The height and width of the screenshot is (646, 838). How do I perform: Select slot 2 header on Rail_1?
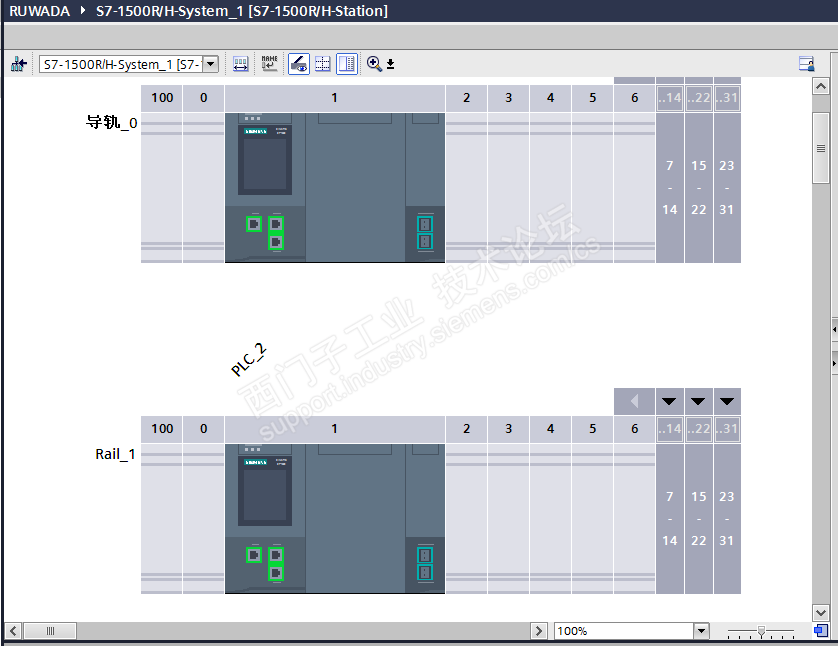pos(467,429)
